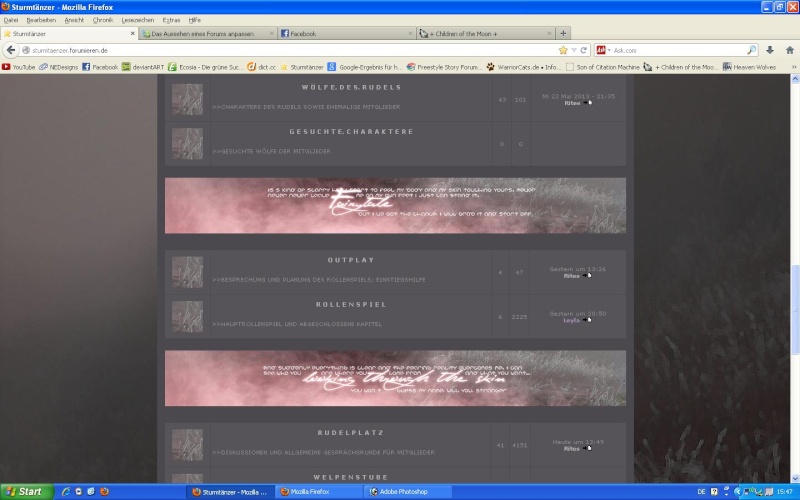Image resolution: width=800 pixels, height=500 pixels.
Task: Open the NEDesigns bookmark
Action: [x=59, y=67]
